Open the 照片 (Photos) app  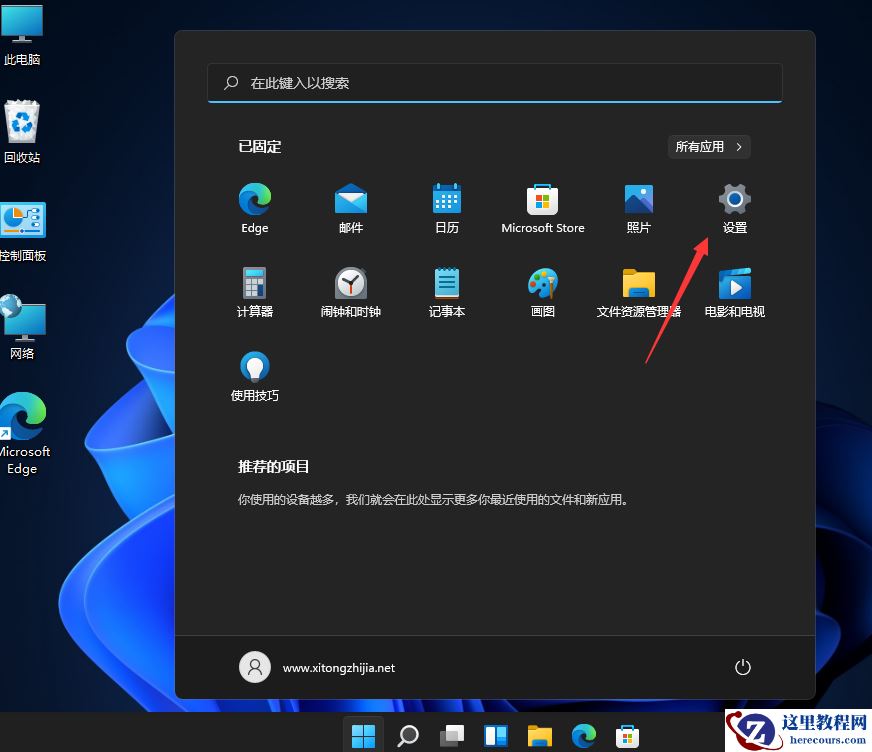click(x=638, y=207)
